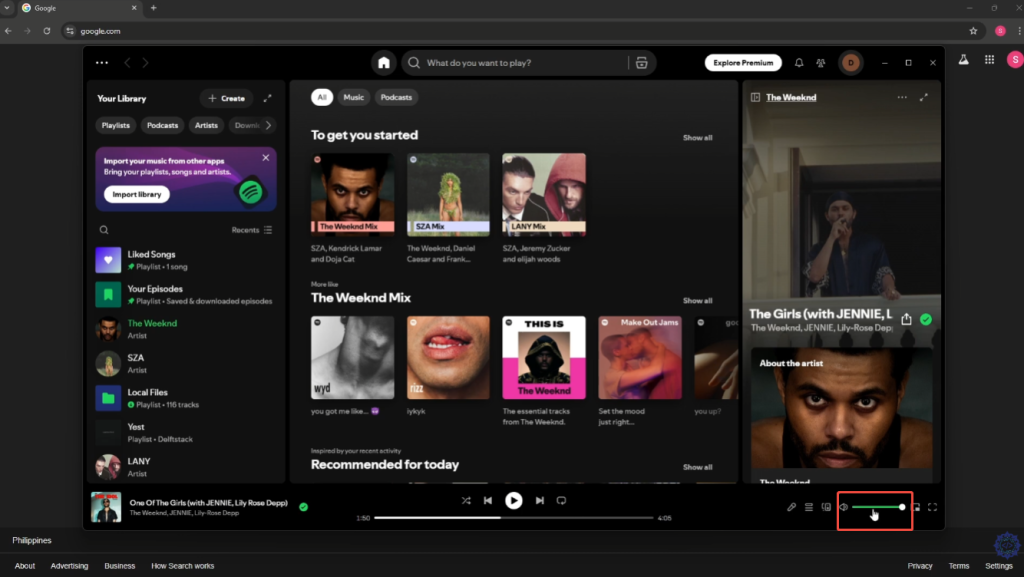
Task: Adjust the volume slider
Action: [877, 507]
